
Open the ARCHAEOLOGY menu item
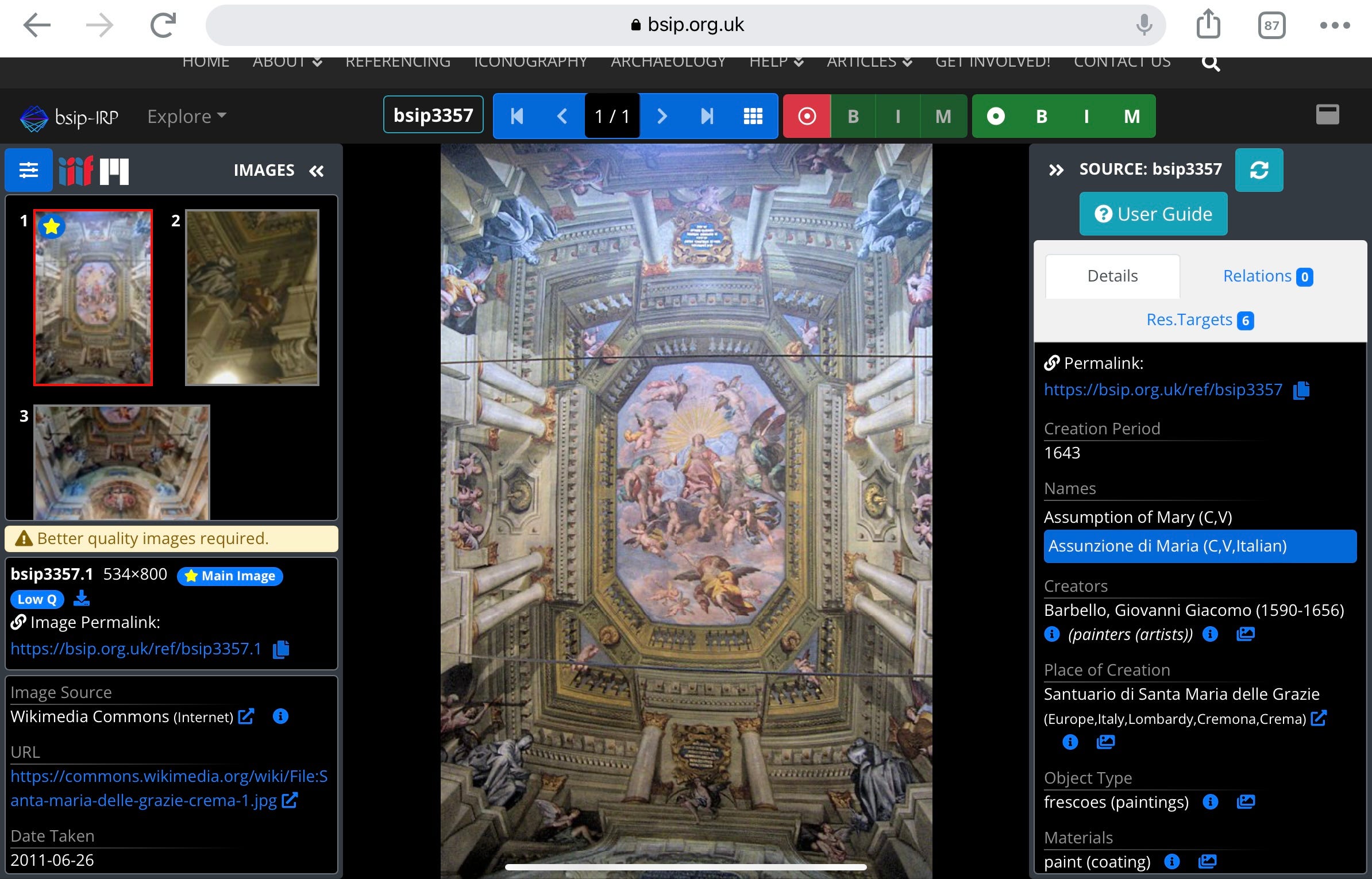point(668,62)
